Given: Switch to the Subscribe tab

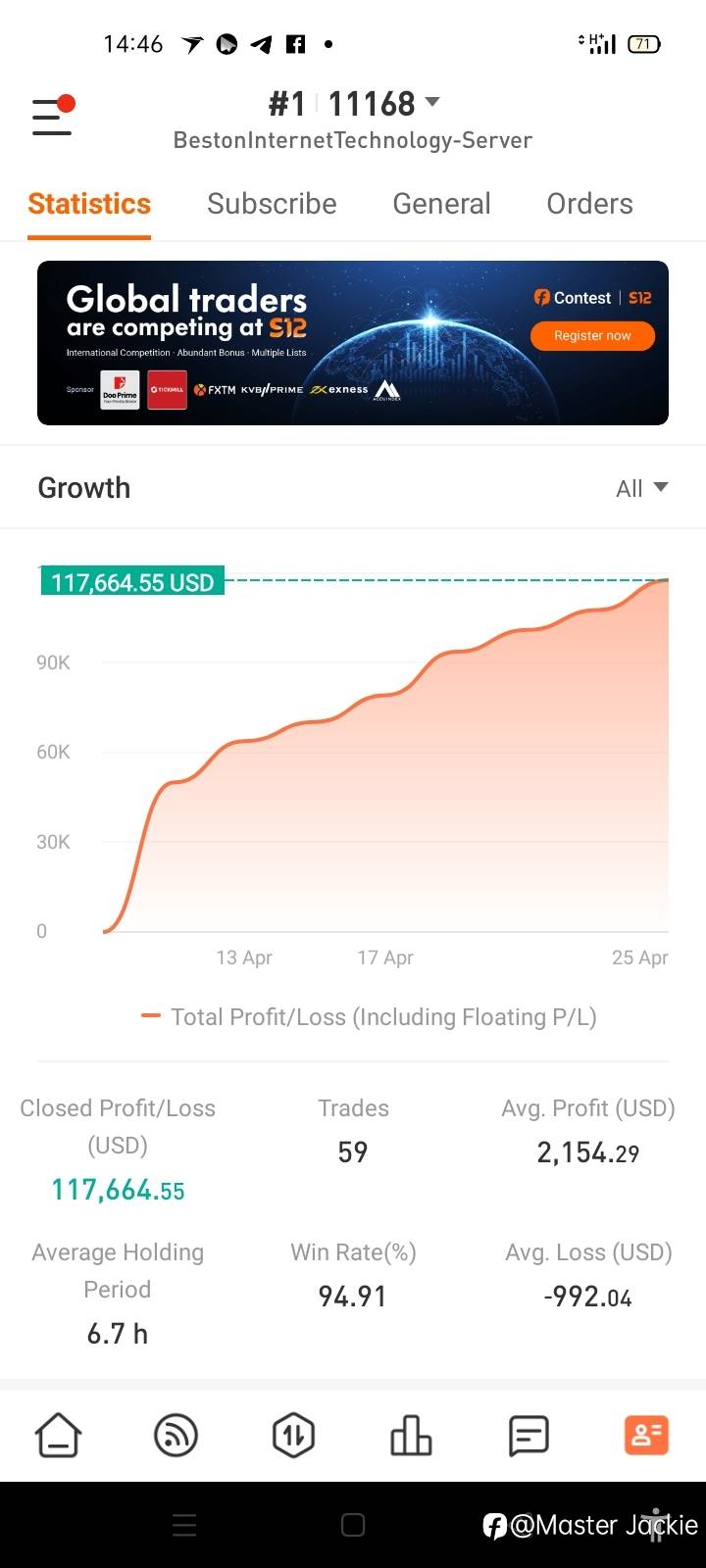Looking at the screenshot, I should coord(272,204).
